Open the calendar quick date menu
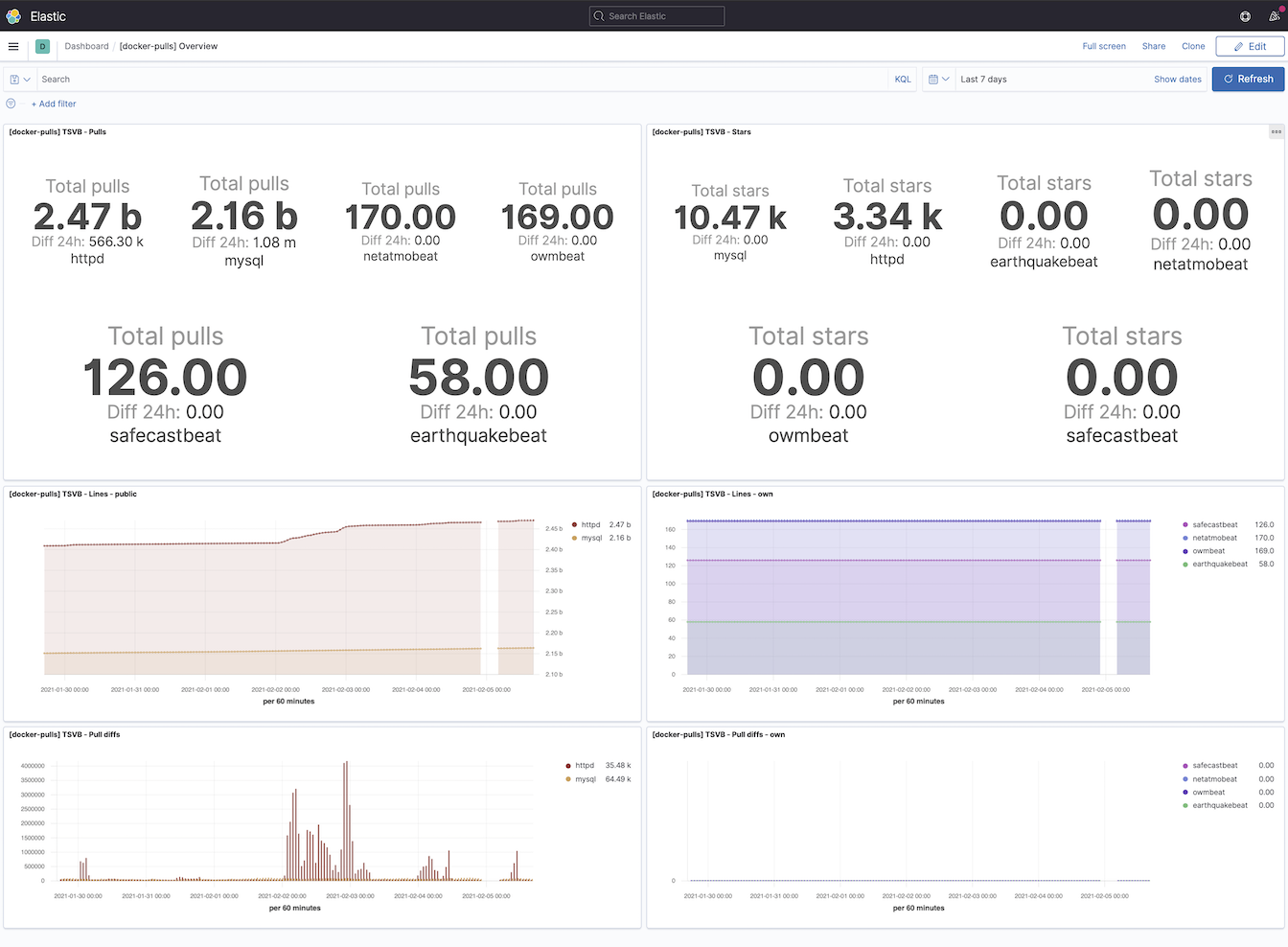The height and width of the screenshot is (947, 1288). (x=939, y=80)
